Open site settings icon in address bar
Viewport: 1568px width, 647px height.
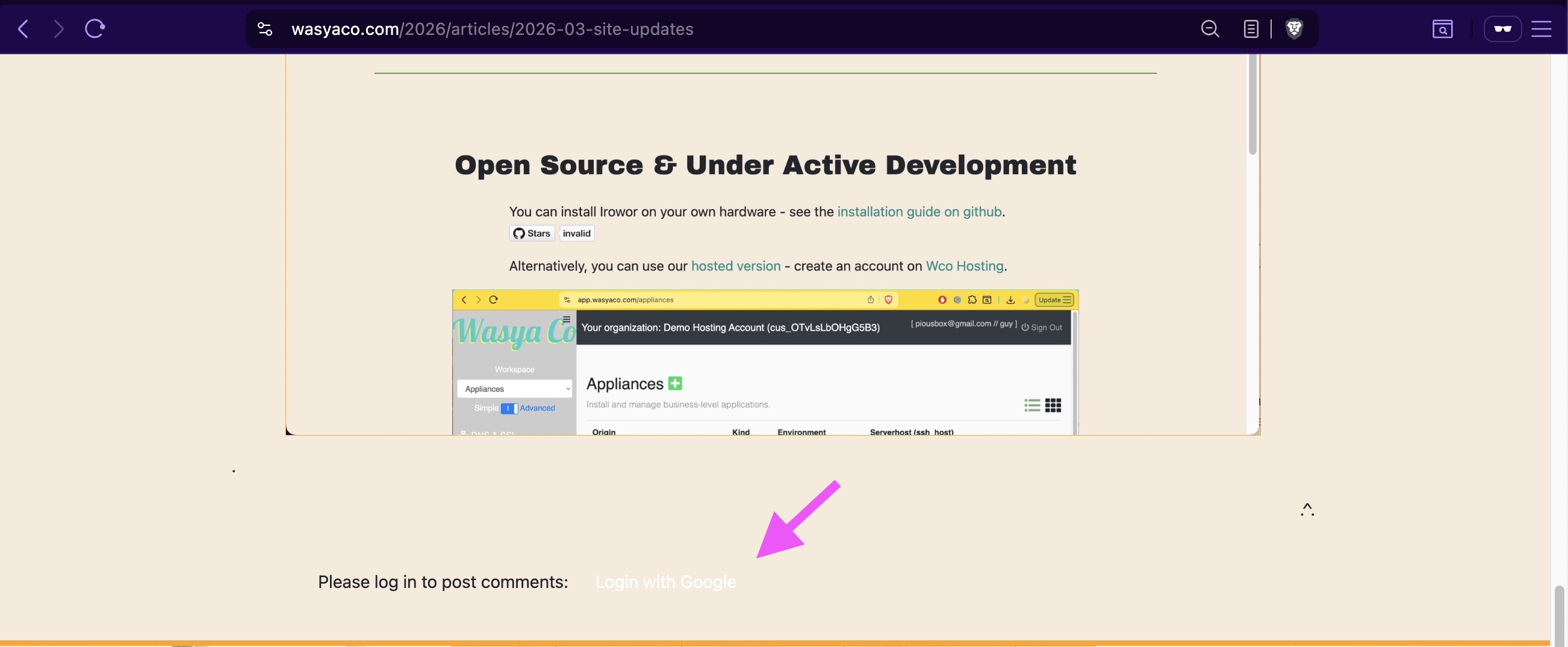click(x=265, y=29)
